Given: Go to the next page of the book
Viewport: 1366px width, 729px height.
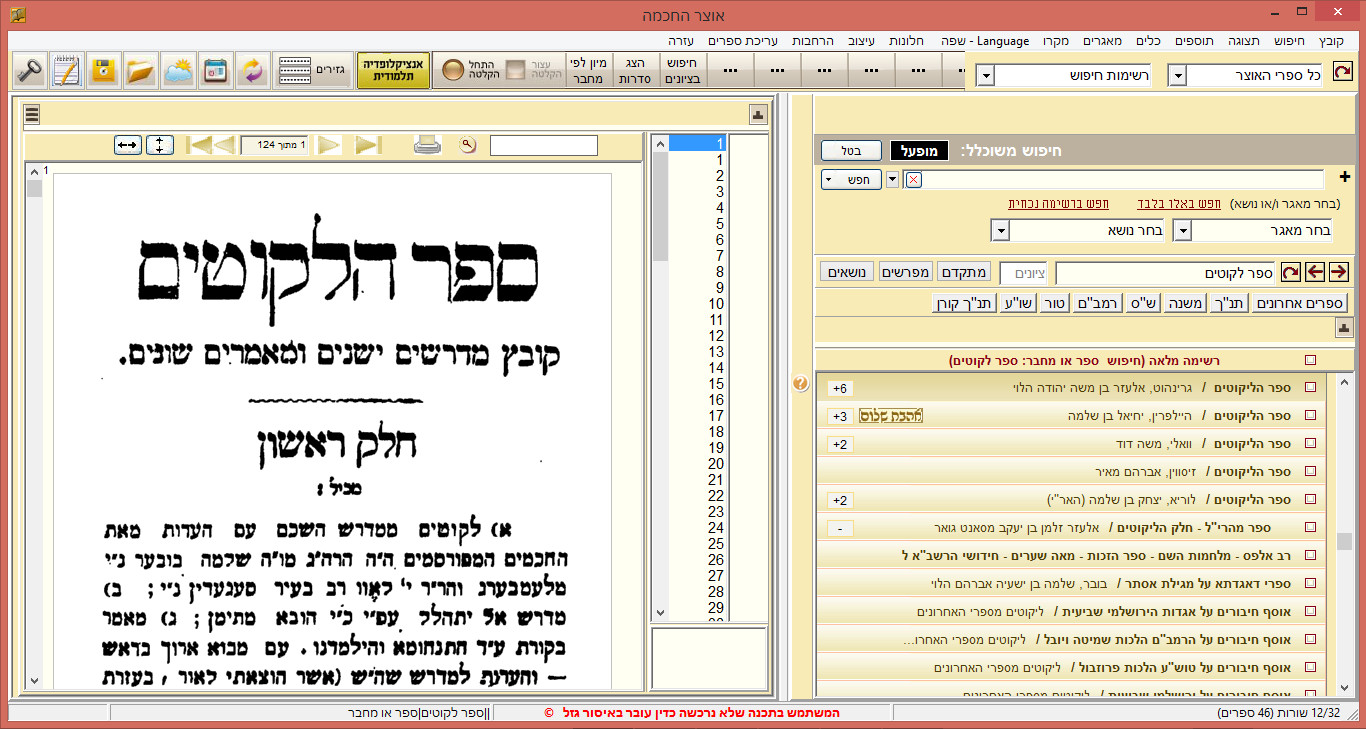Looking at the screenshot, I should pos(329,145).
